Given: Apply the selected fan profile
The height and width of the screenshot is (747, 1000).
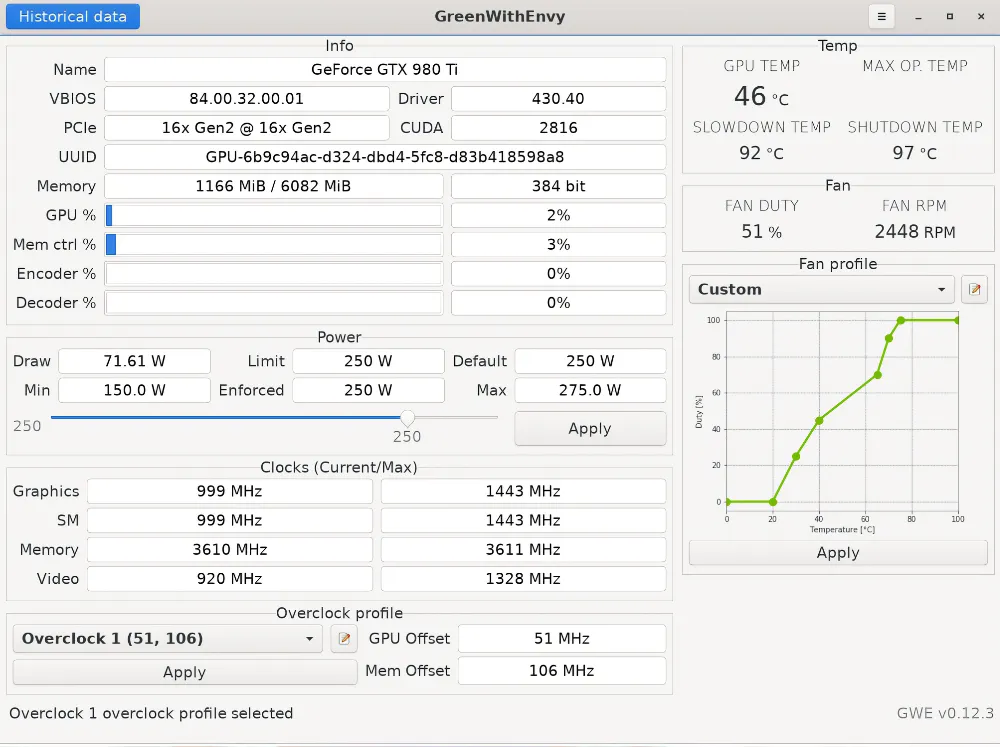Looking at the screenshot, I should (838, 552).
